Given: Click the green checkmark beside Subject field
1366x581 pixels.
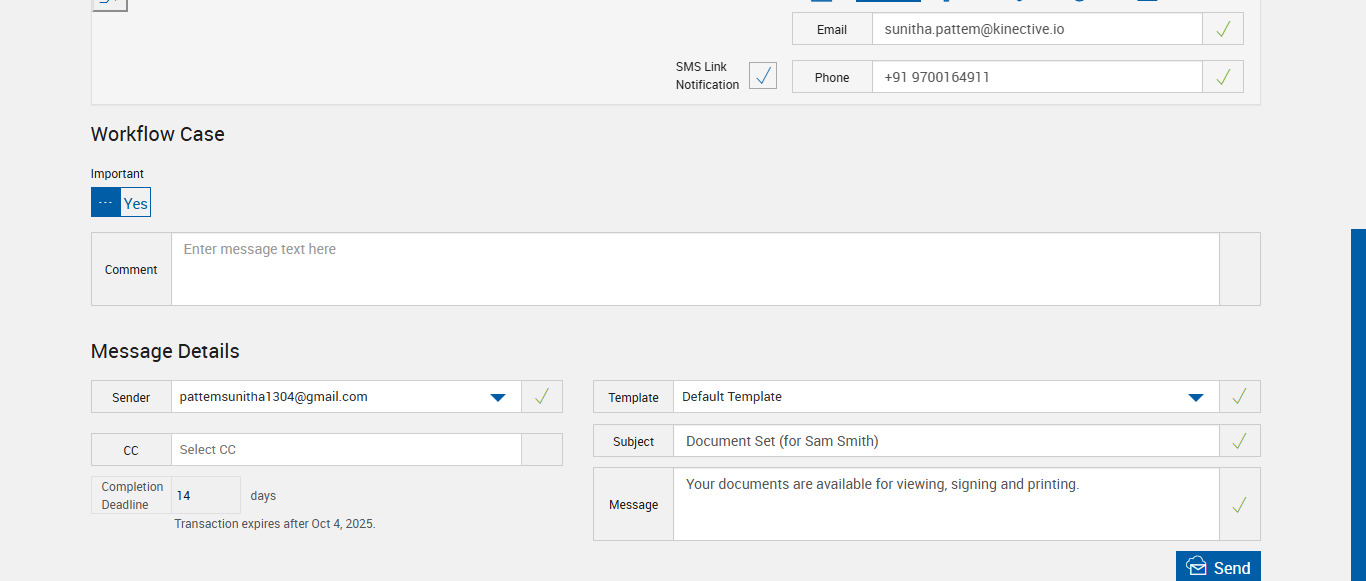Looking at the screenshot, I should click(1239, 441).
